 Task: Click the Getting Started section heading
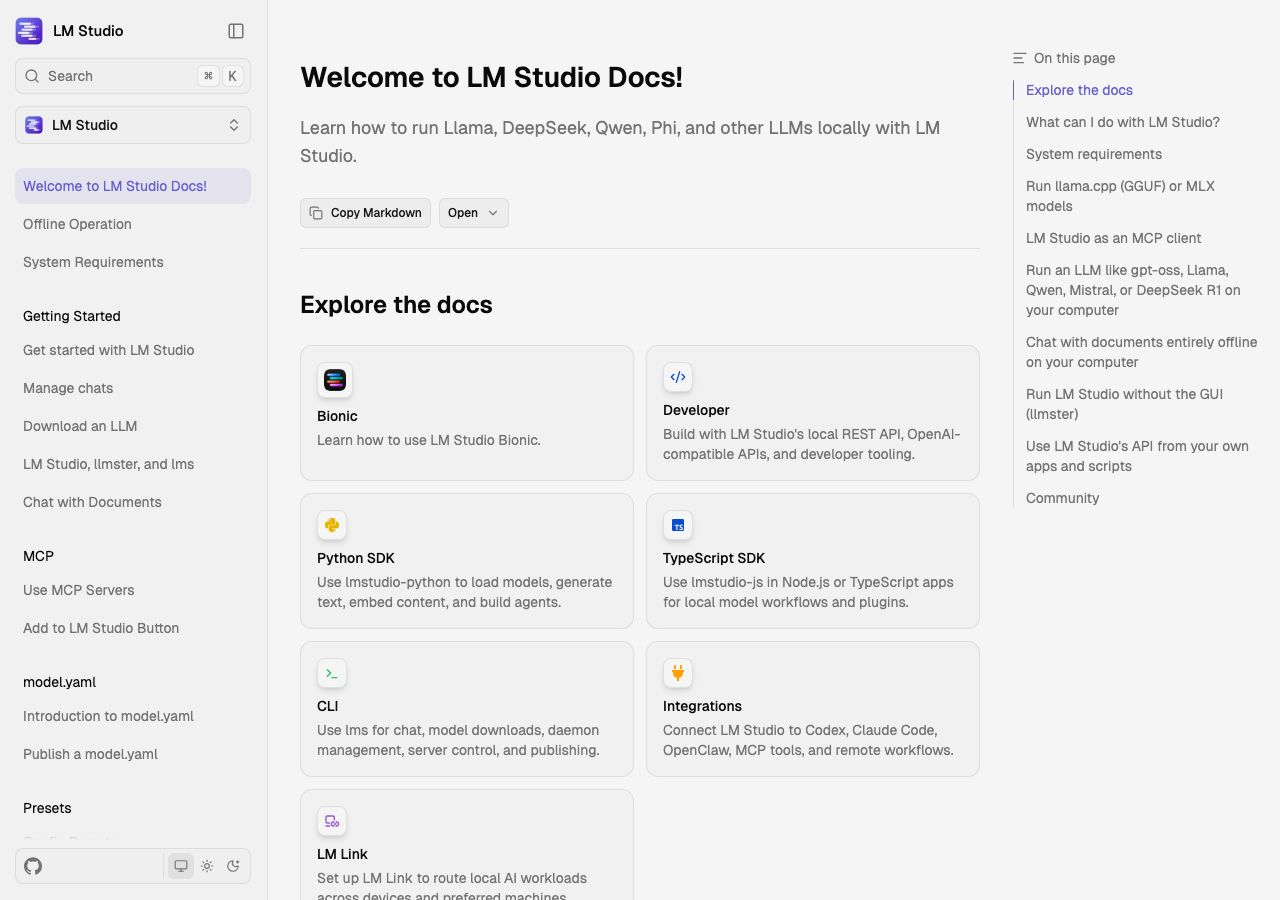click(x=72, y=316)
